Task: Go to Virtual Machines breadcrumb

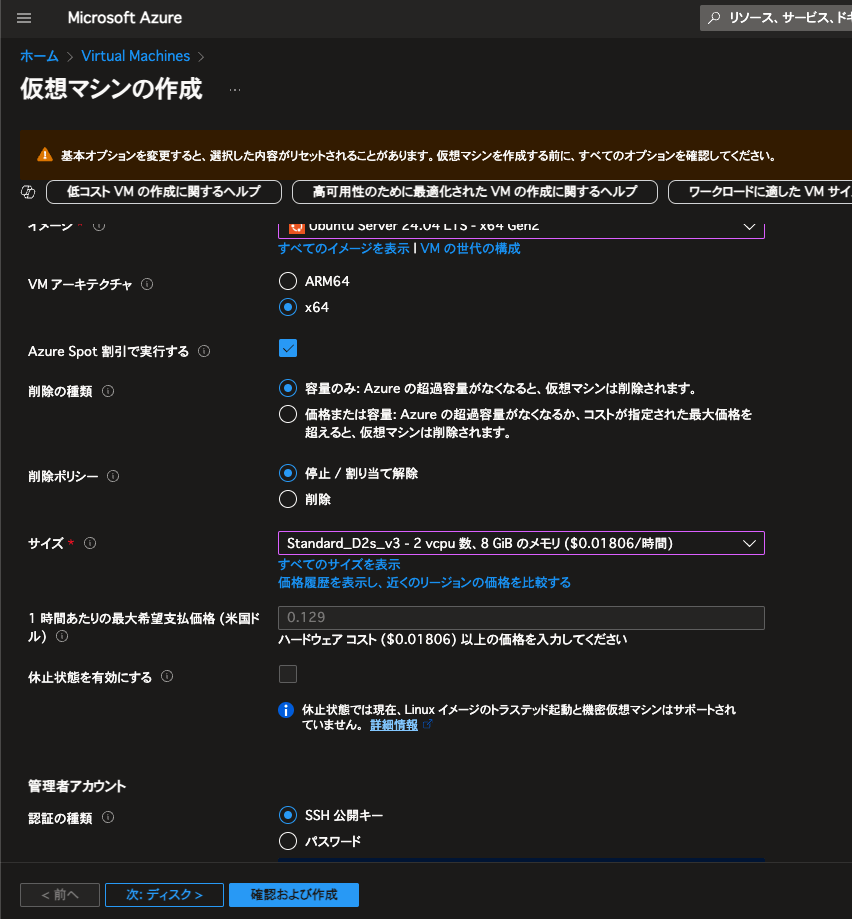Action: tap(136, 56)
